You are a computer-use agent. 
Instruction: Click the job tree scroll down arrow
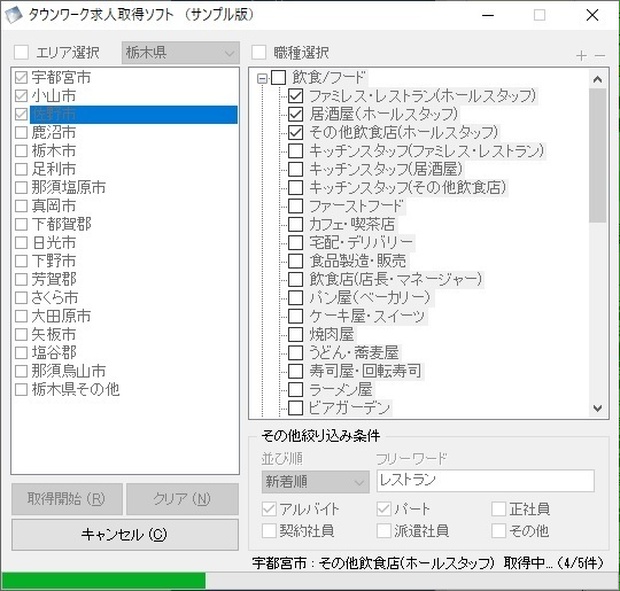pos(597,408)
